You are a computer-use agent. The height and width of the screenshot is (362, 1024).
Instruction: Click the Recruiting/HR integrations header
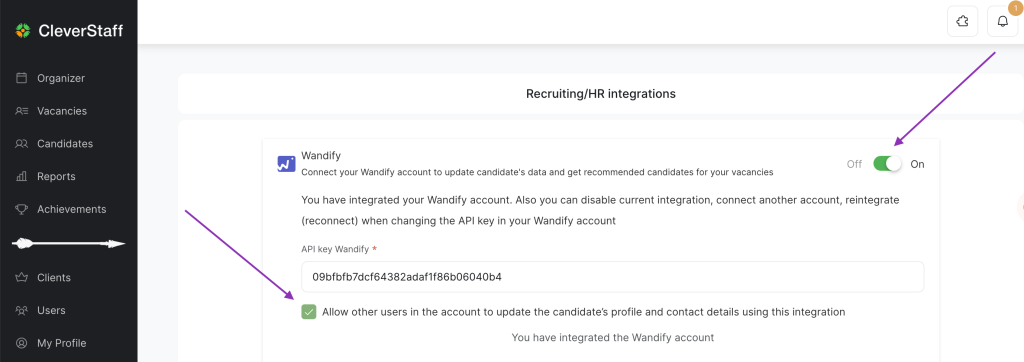click(601, 94)
